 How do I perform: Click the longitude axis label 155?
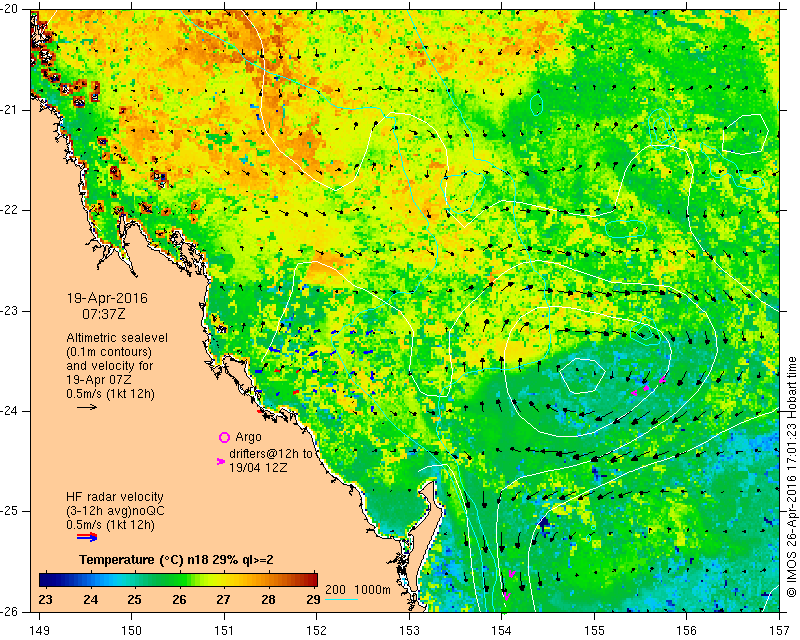(594, 631)
